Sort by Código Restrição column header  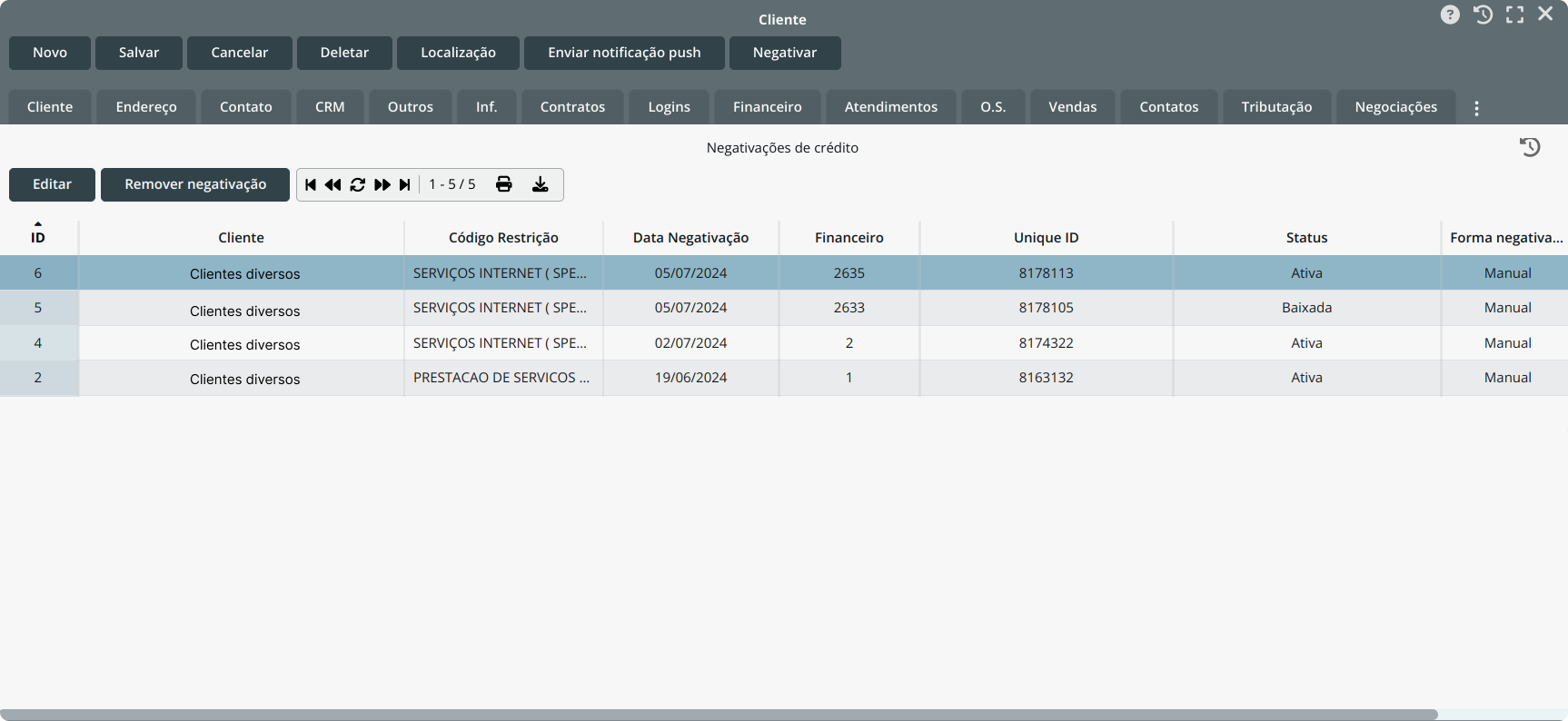pos(503,238)
